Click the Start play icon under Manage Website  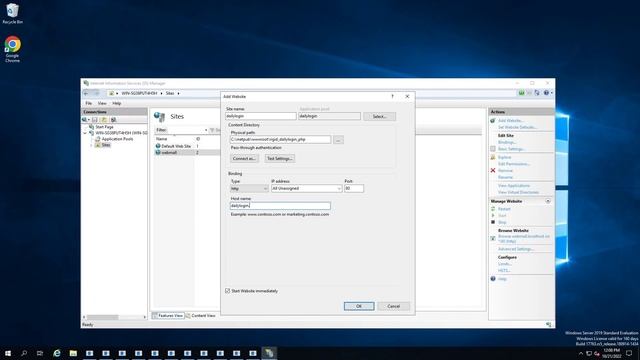pos(493,216)
